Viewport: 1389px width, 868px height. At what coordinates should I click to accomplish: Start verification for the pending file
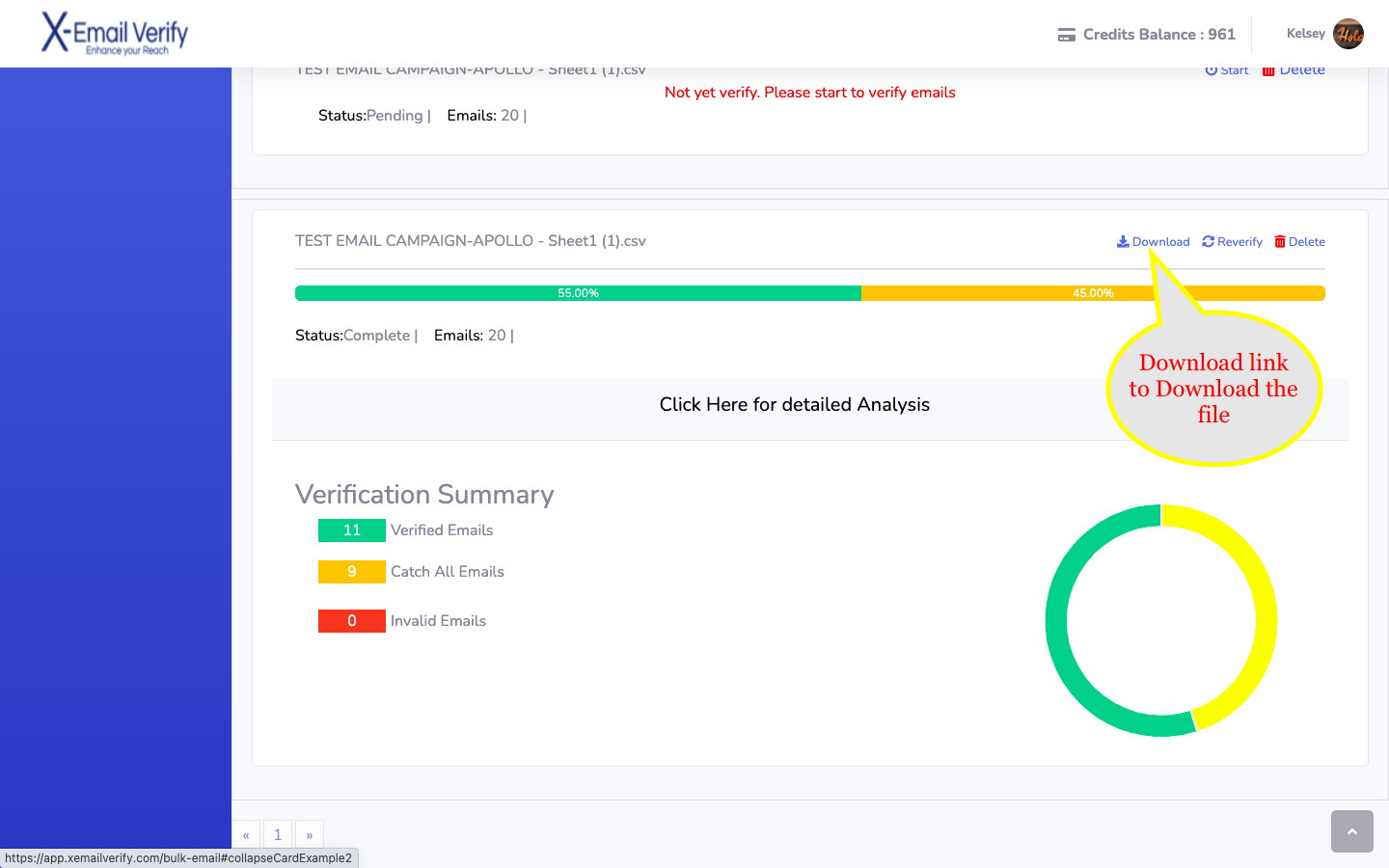click(x=1227, y=70)
